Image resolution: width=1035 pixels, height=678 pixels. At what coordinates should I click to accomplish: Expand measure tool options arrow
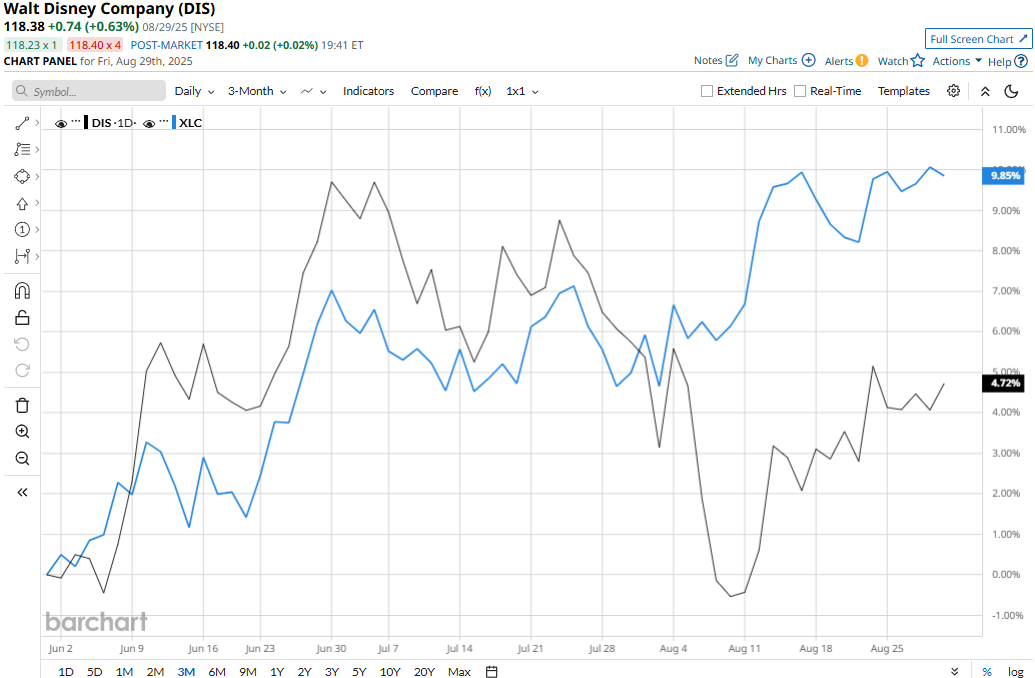coord(37,256)
